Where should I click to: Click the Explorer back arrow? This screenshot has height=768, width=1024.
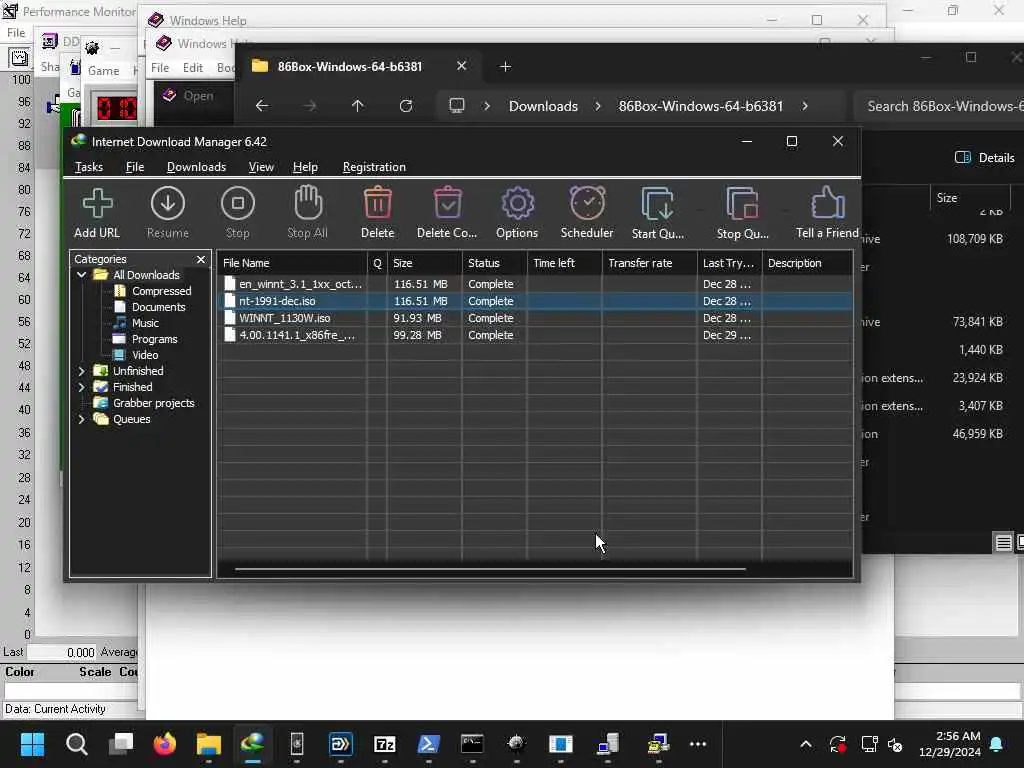(x=262, y=106)
